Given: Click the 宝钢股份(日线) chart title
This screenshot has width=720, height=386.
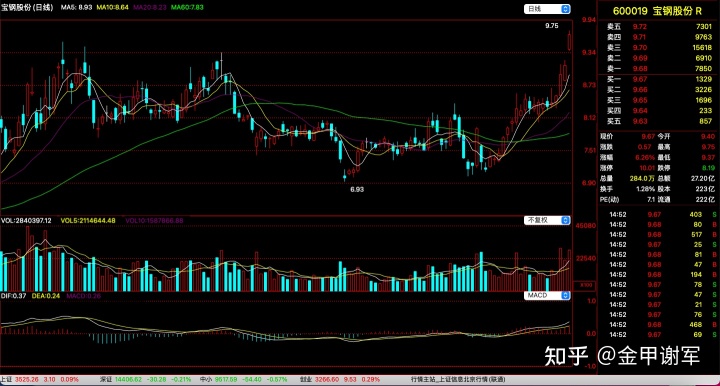Looking at the screenshot, I should [x=27, y=8].
